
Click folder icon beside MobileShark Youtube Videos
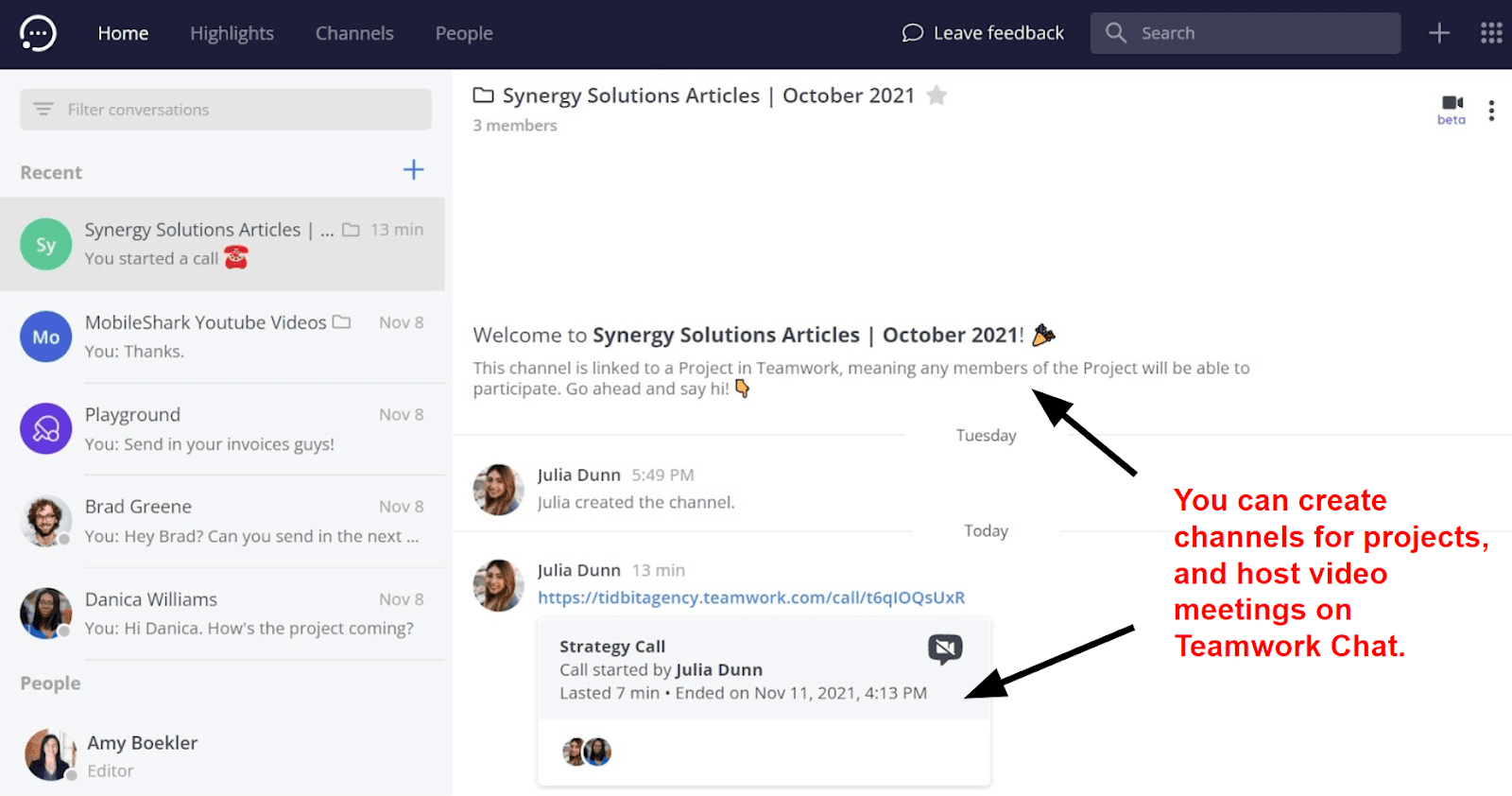tap(341, 322)
